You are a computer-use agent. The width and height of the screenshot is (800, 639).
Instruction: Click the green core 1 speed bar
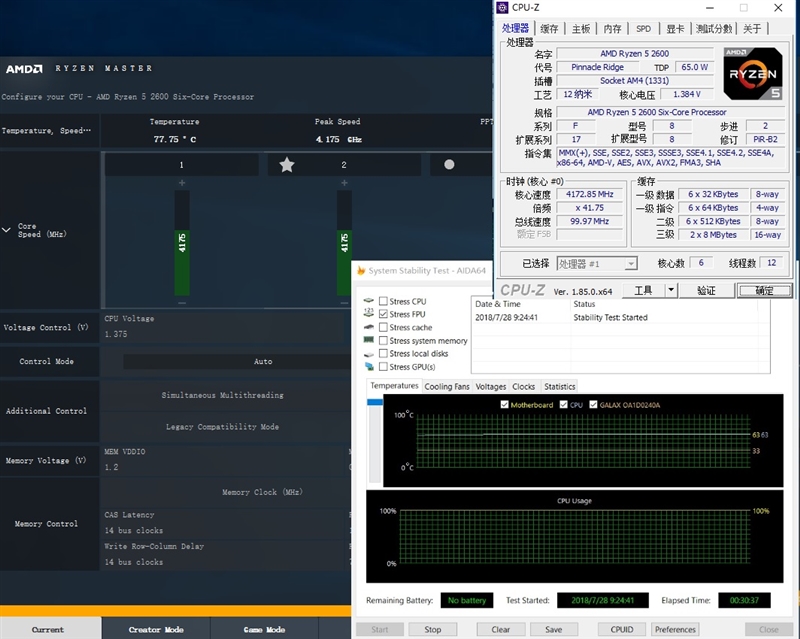pos(182,243)
